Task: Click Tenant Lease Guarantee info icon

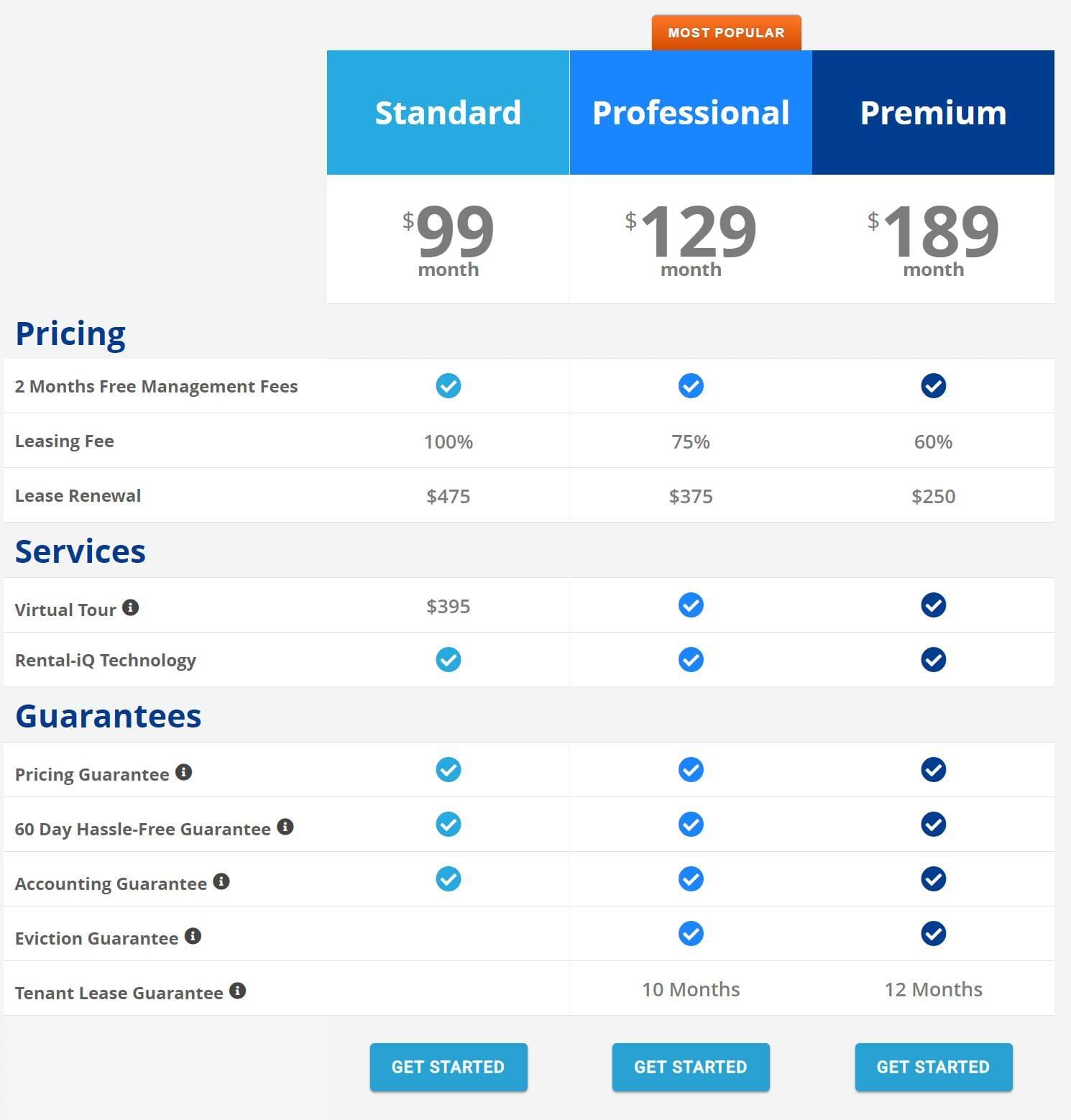Action: pyautogui.click(x=238, y=991)
